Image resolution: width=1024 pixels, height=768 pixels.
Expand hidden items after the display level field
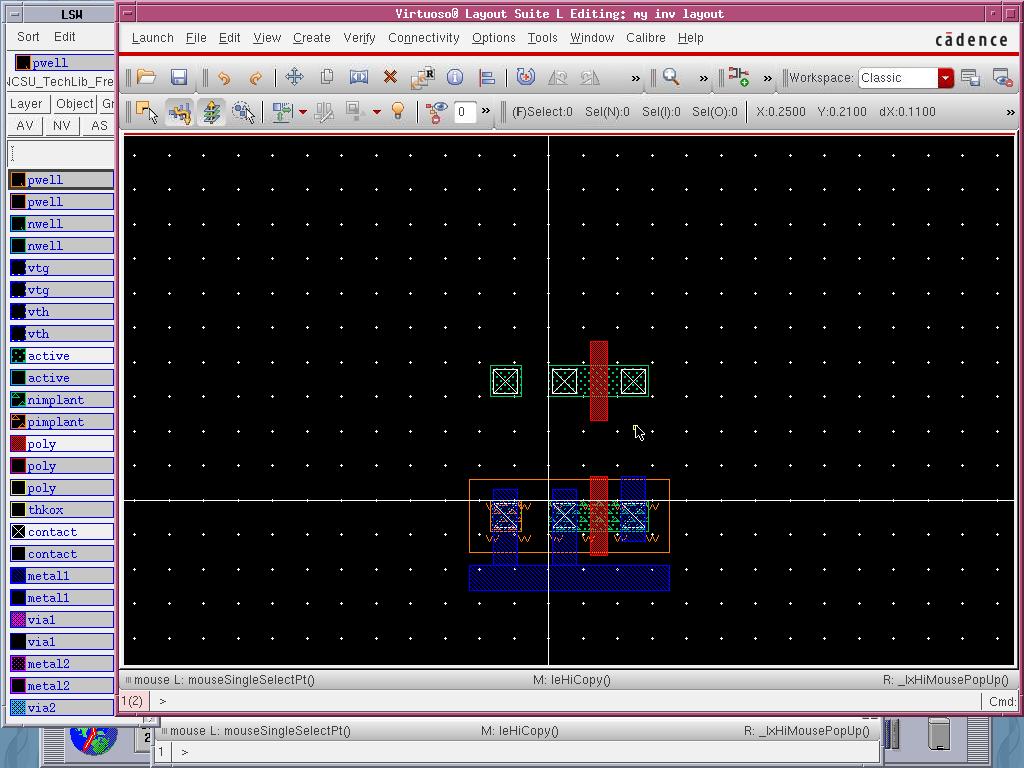(x=485, y=112)
